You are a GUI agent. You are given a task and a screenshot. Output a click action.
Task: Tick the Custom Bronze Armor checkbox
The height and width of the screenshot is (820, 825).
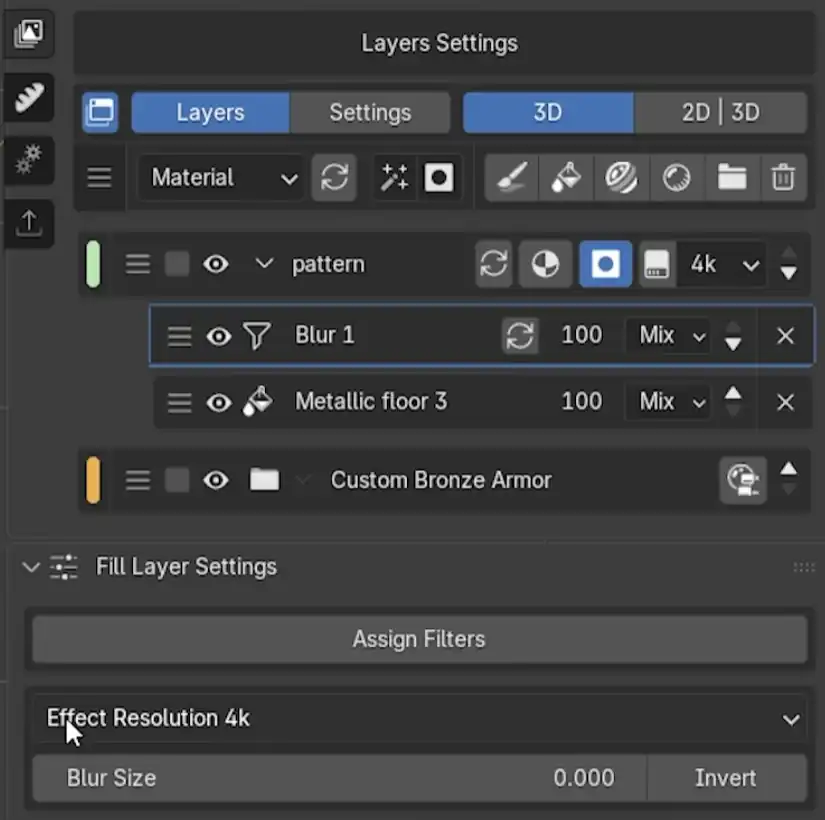pyautogui.click(x=177, y=480)
